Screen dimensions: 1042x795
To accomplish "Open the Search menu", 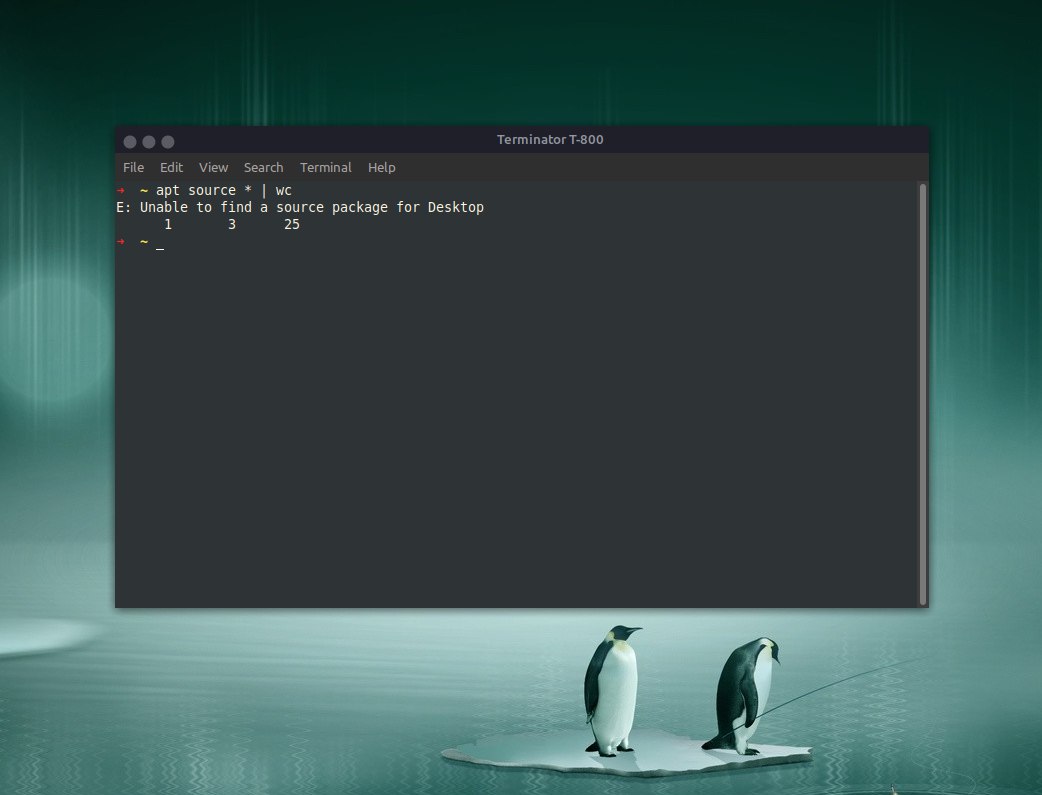I will (263, 168).
